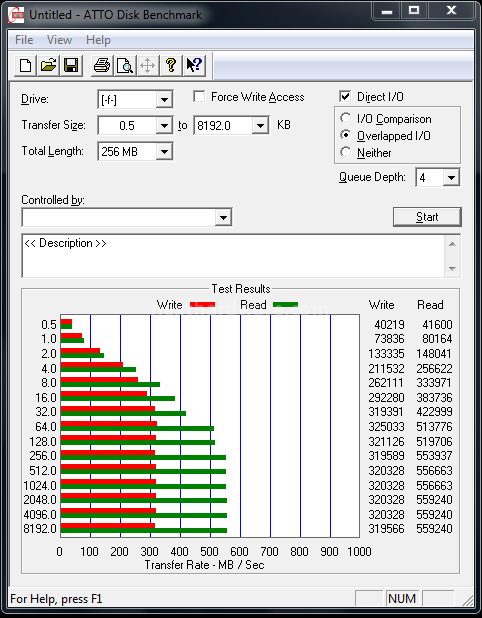Expand the Total Length dropdown 256 MB
The width and height of the screenshot is (482, 618).
164,151
